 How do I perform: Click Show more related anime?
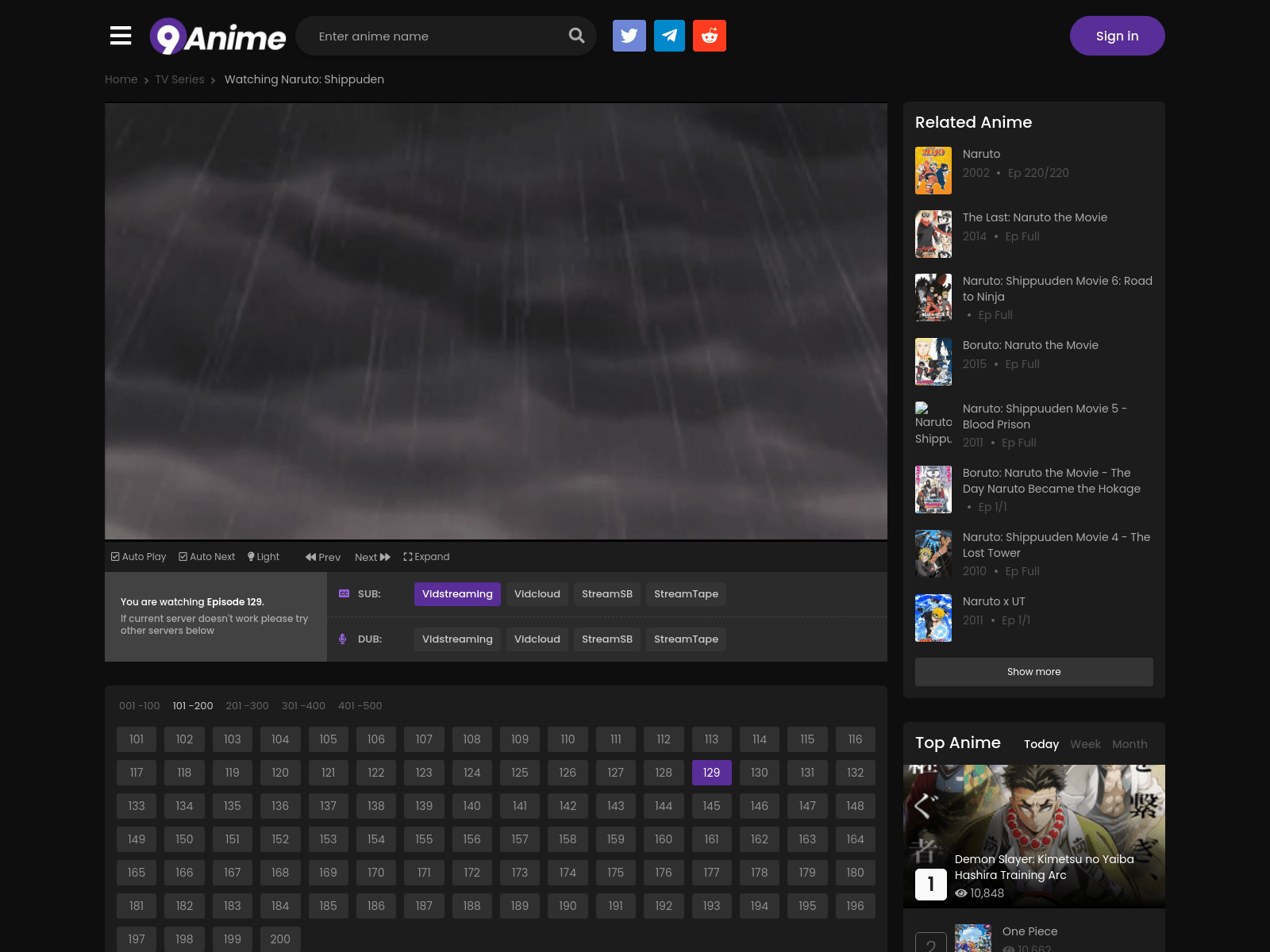coord(1034,672)
